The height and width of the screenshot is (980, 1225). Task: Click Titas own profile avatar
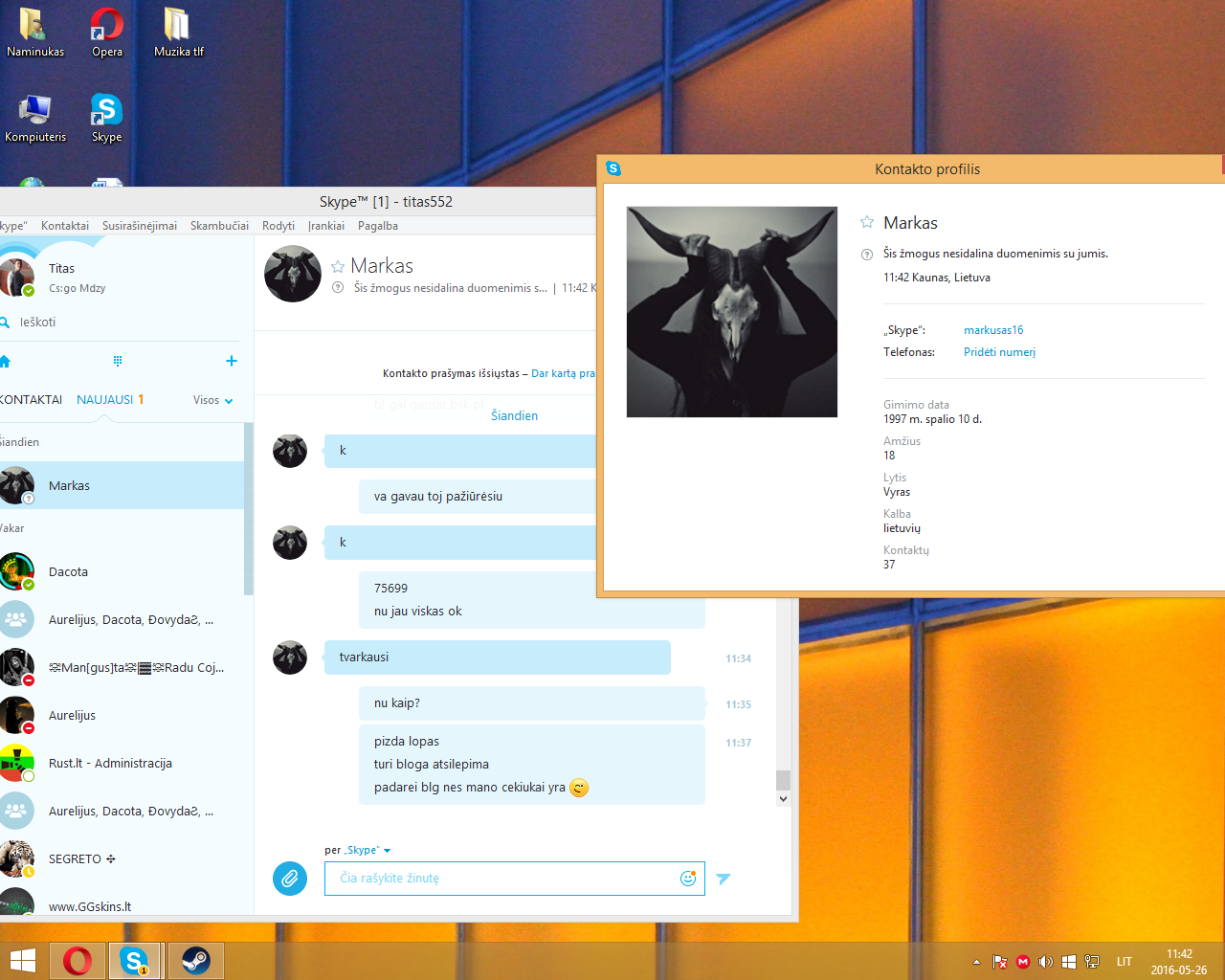(x=16, y=277)
